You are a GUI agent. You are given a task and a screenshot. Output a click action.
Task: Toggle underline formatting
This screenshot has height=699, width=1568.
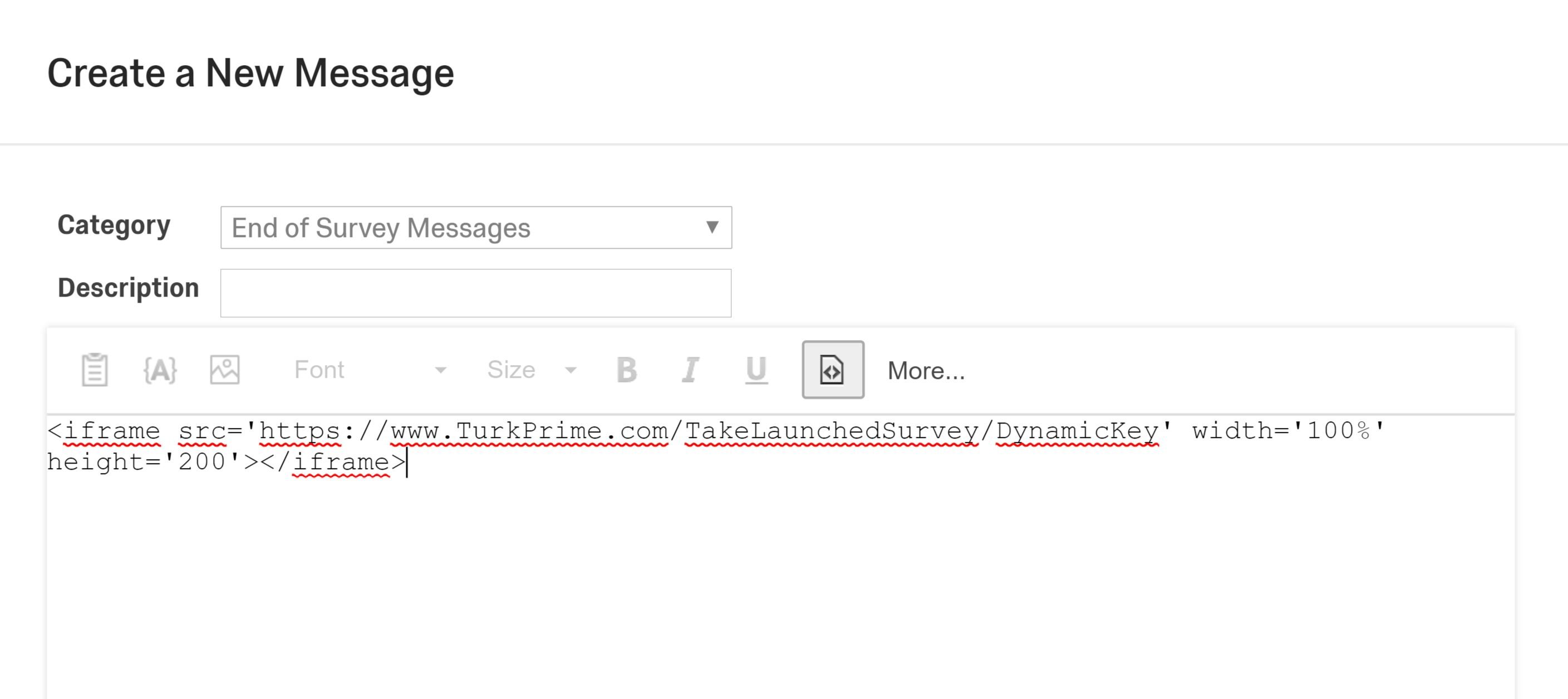tap(756, 370)
